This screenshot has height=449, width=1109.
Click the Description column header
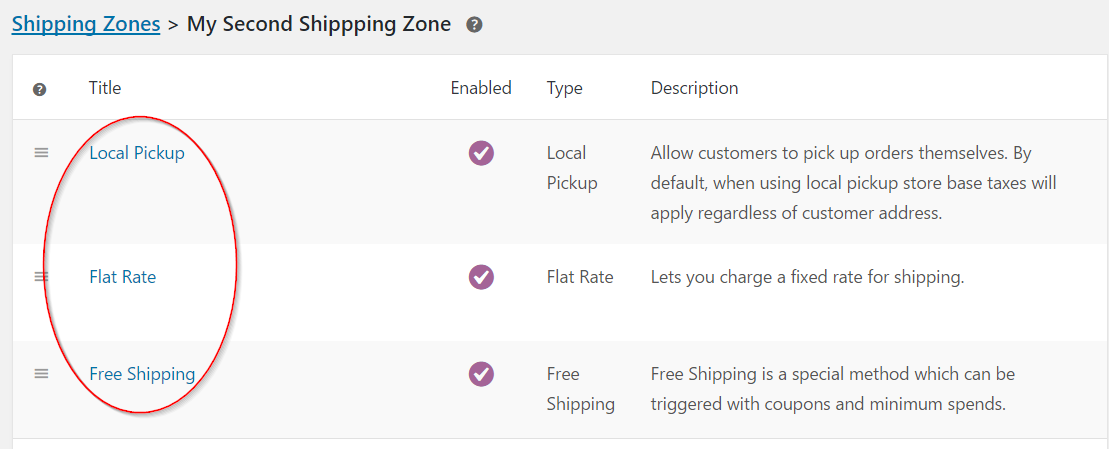[694, 88]
